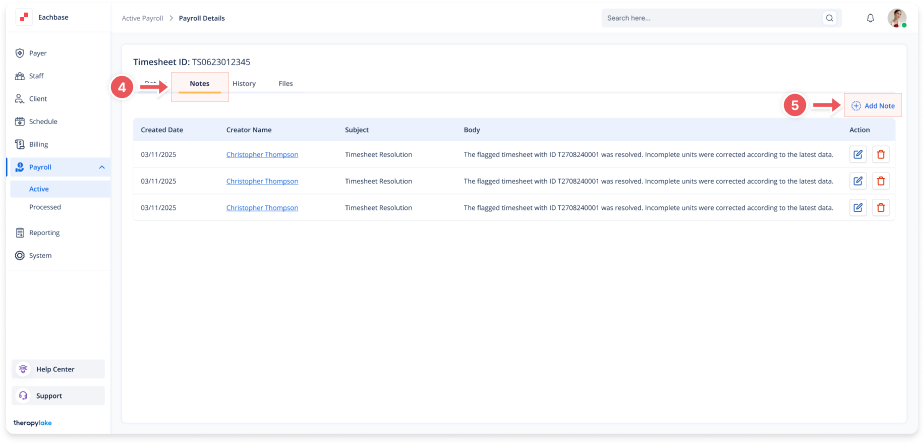
Task: Switch to the History tab
Action: coord(244,84)
